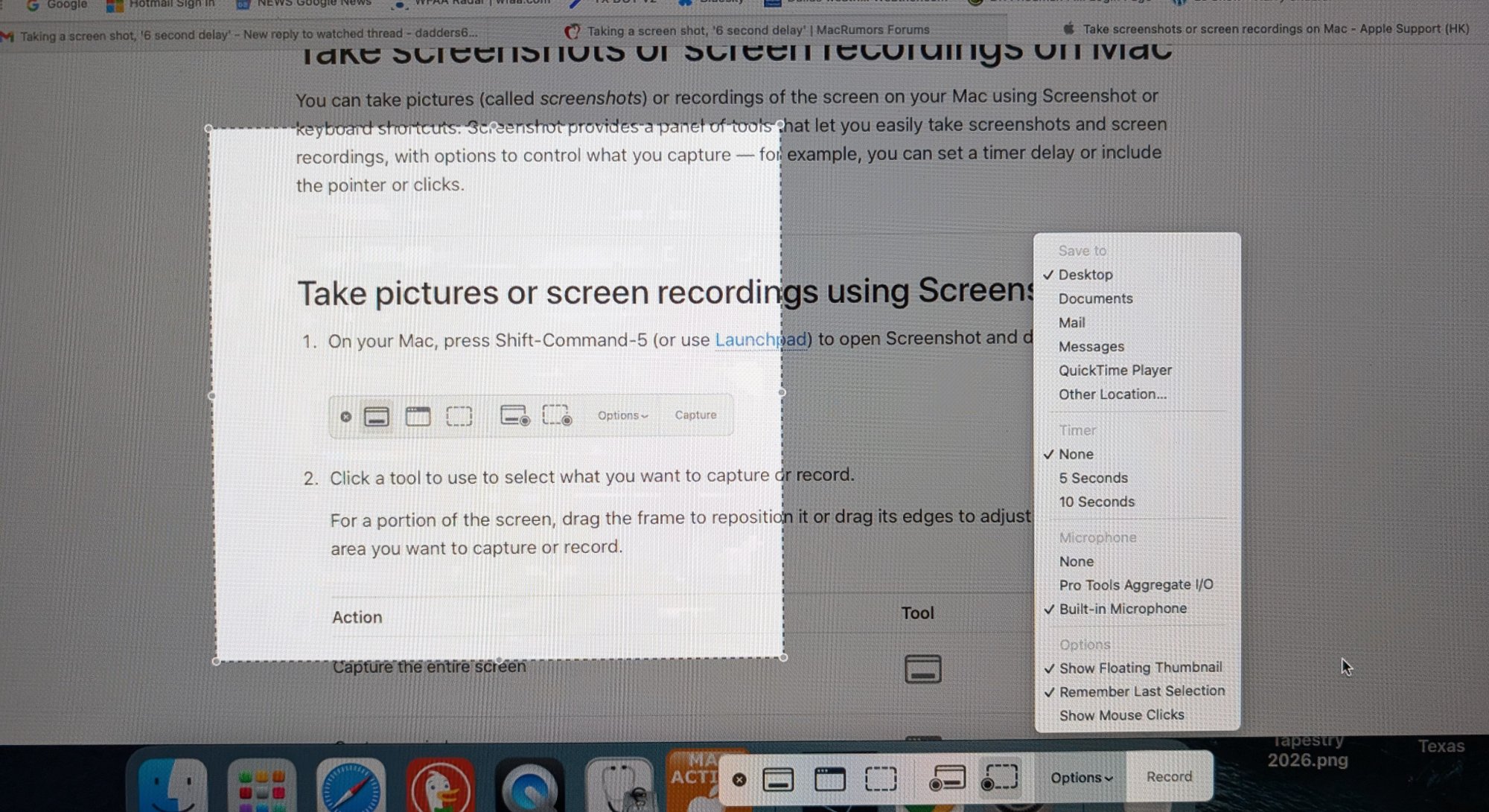Screen dimensions: 1489x812
Task: Open QuickTime Player from the Dock
Action: click(x=529, y=786)
